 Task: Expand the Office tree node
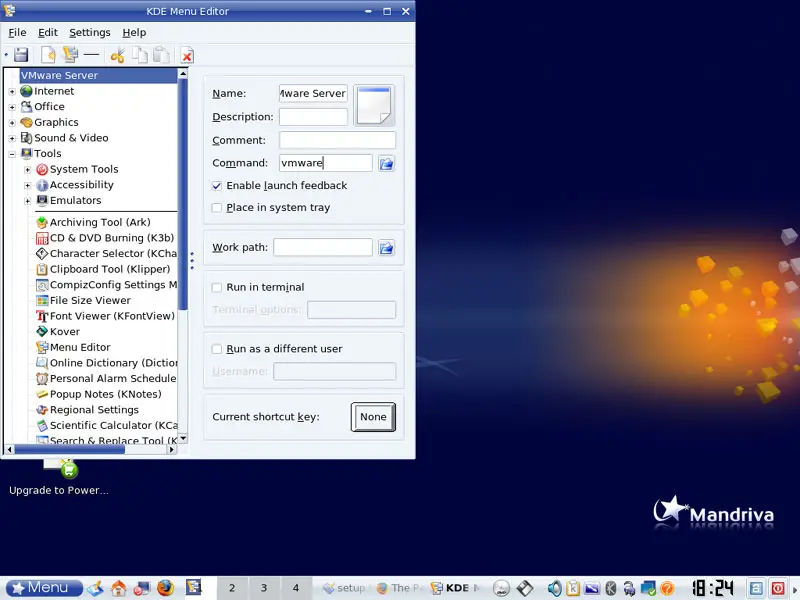[12, 107]
